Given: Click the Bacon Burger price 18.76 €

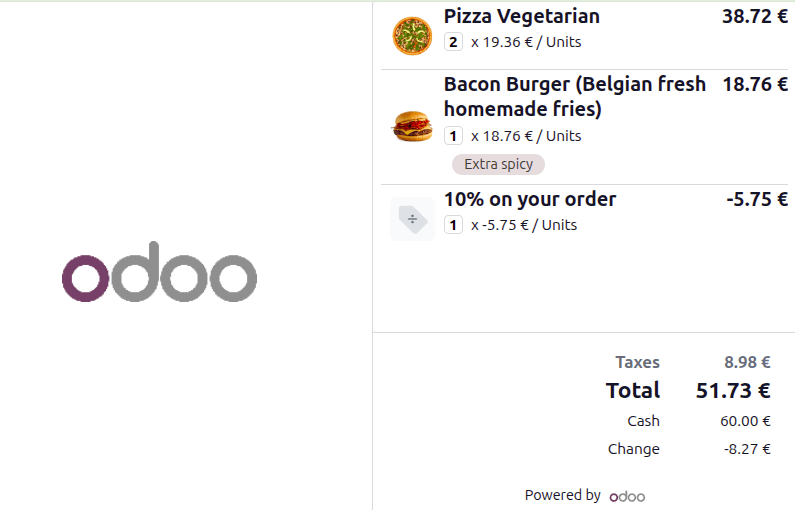Looking at the screenshot, I should (x=754, y=84).
